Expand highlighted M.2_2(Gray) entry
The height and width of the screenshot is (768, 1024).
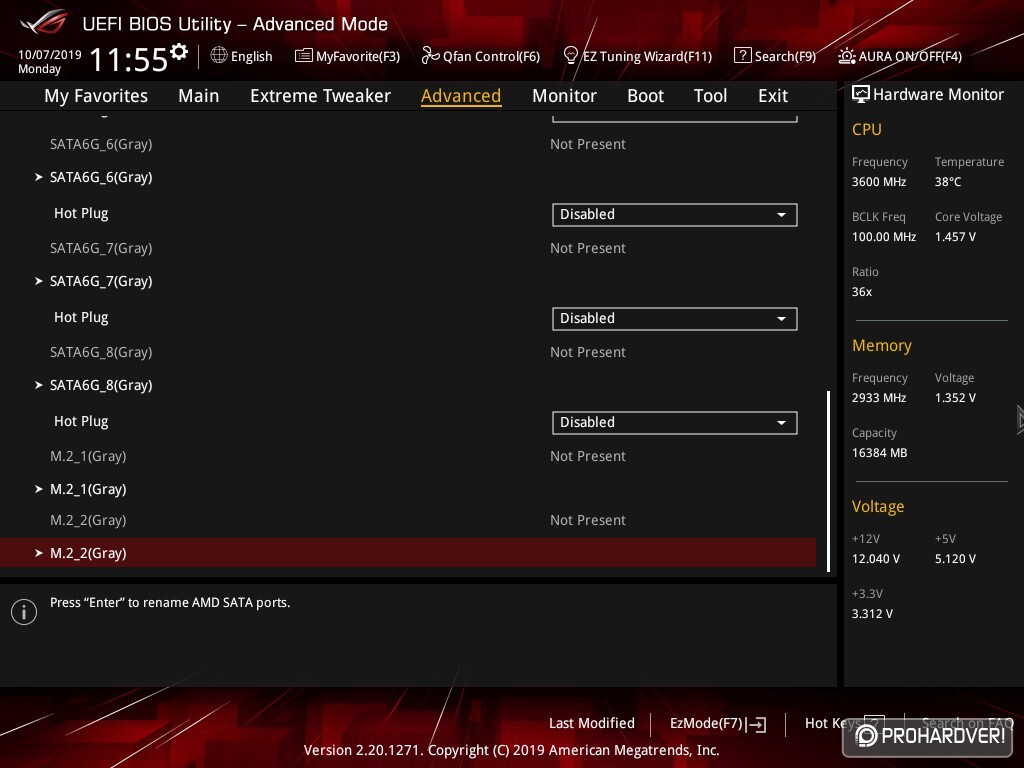click(408, 552)
